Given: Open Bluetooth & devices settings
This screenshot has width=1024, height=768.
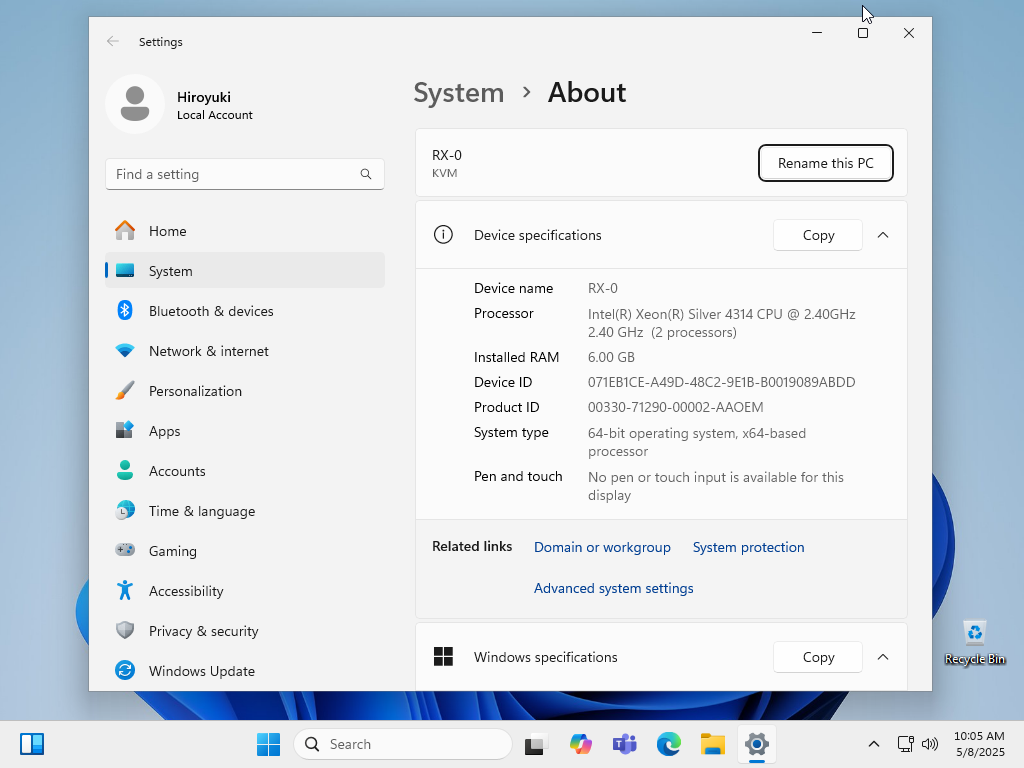Looking at the screenshot, I should point(245,311).
